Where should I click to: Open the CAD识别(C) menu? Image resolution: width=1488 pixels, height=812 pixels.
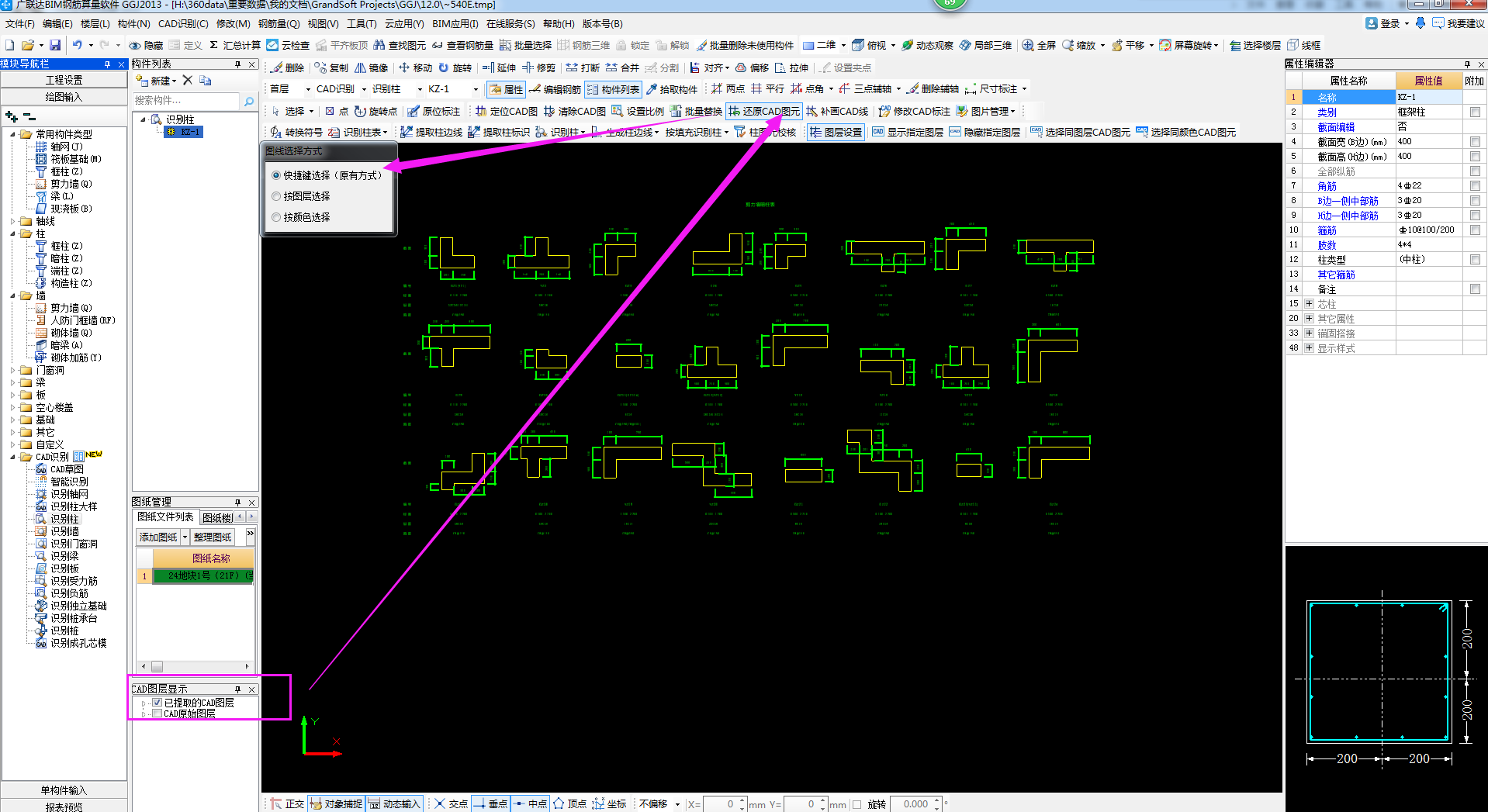pos(183,24)
